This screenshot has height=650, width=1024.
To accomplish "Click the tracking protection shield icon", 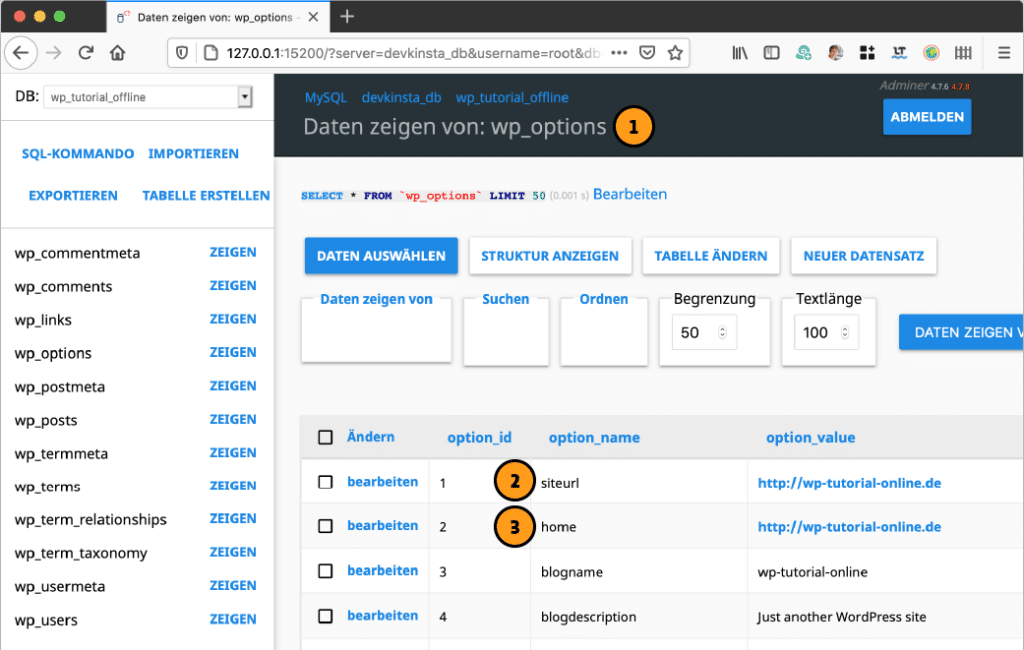I will (x=182, y=53).
